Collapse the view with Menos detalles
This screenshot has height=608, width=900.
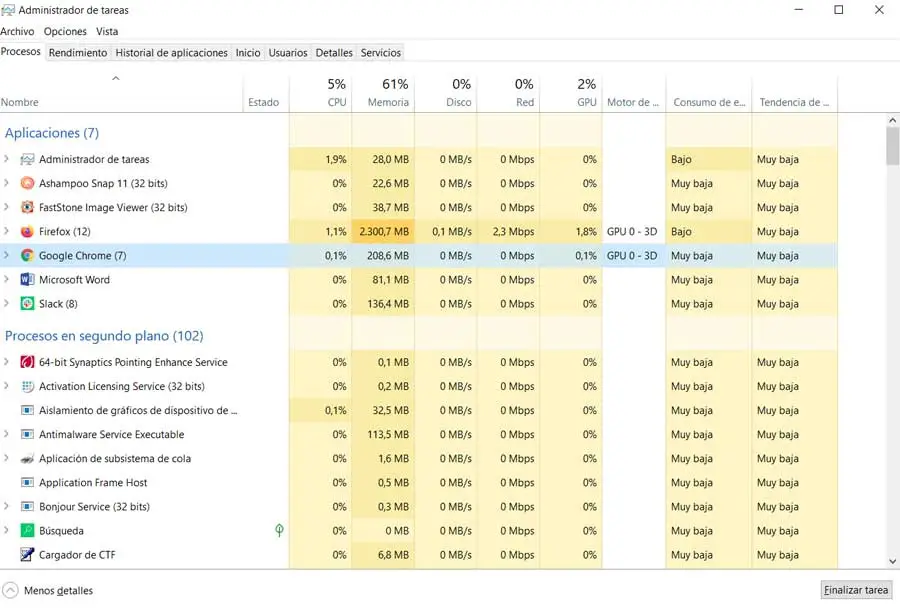tap(48, 590)
